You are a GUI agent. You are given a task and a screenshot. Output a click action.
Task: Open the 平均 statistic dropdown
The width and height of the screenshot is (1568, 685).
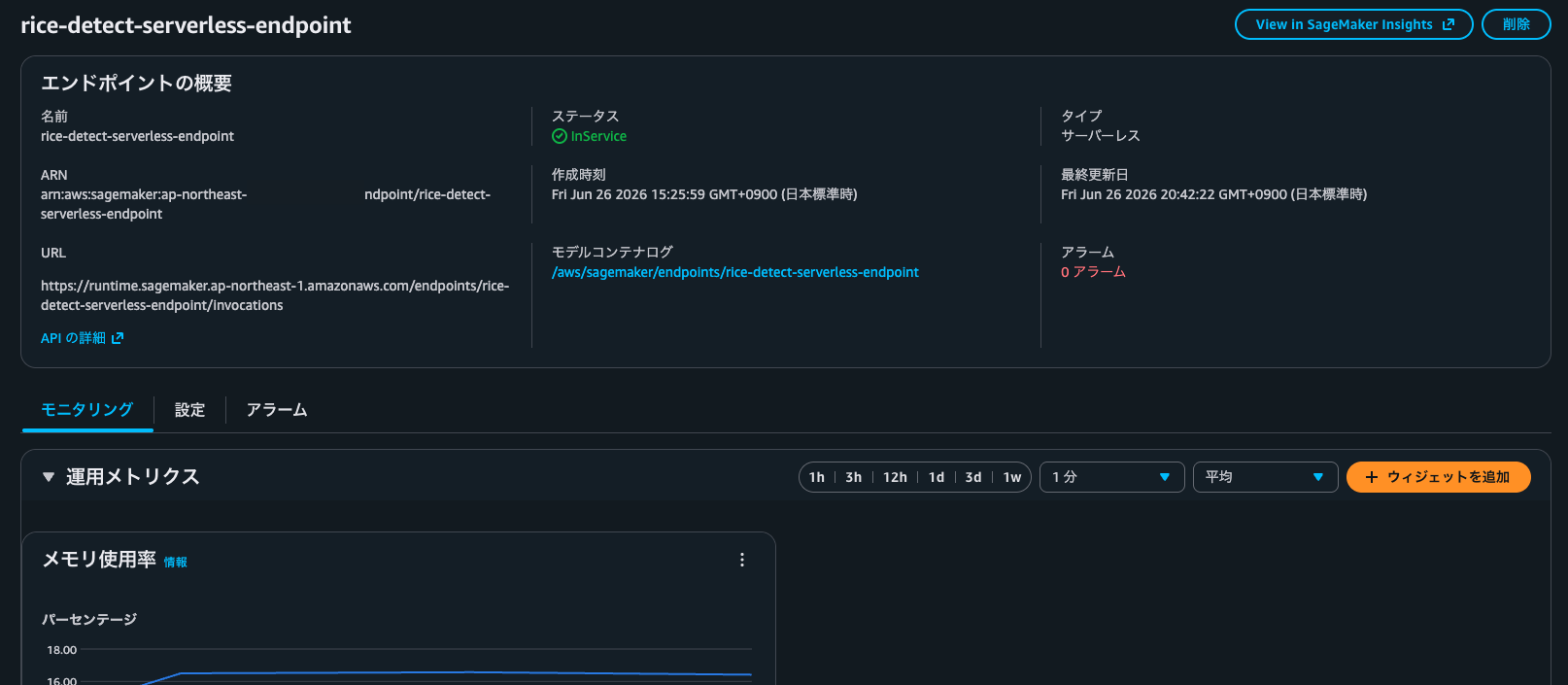[x=1265, y=477]
